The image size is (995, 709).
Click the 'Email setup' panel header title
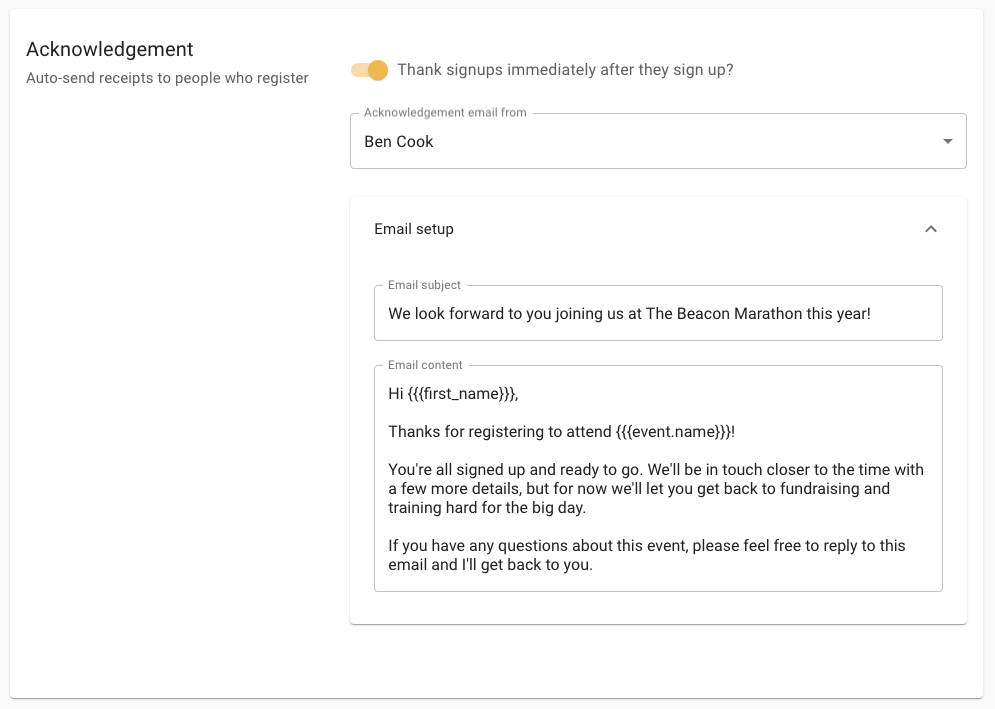(414, 229)
